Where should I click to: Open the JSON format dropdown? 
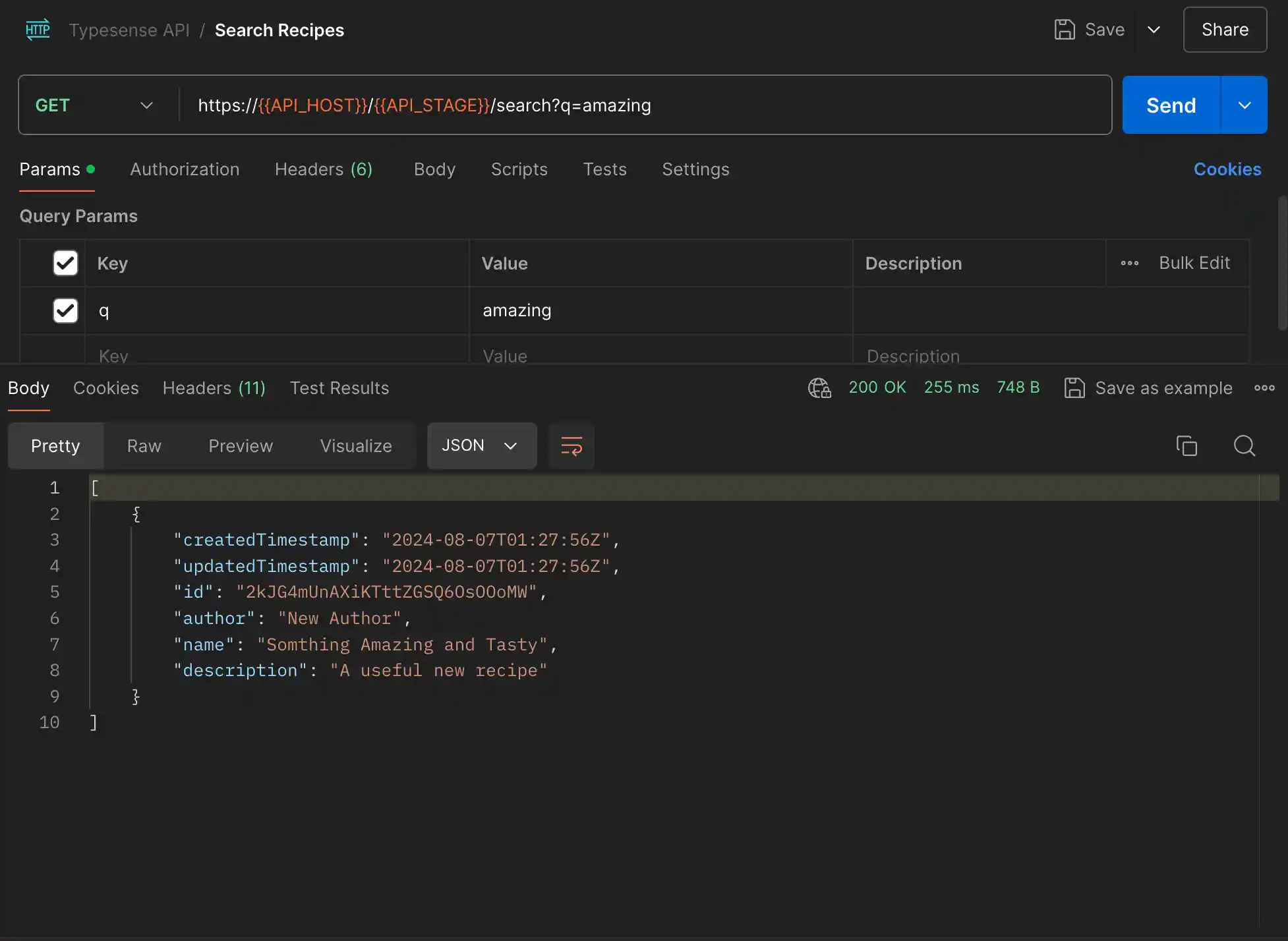coord(481,446)
